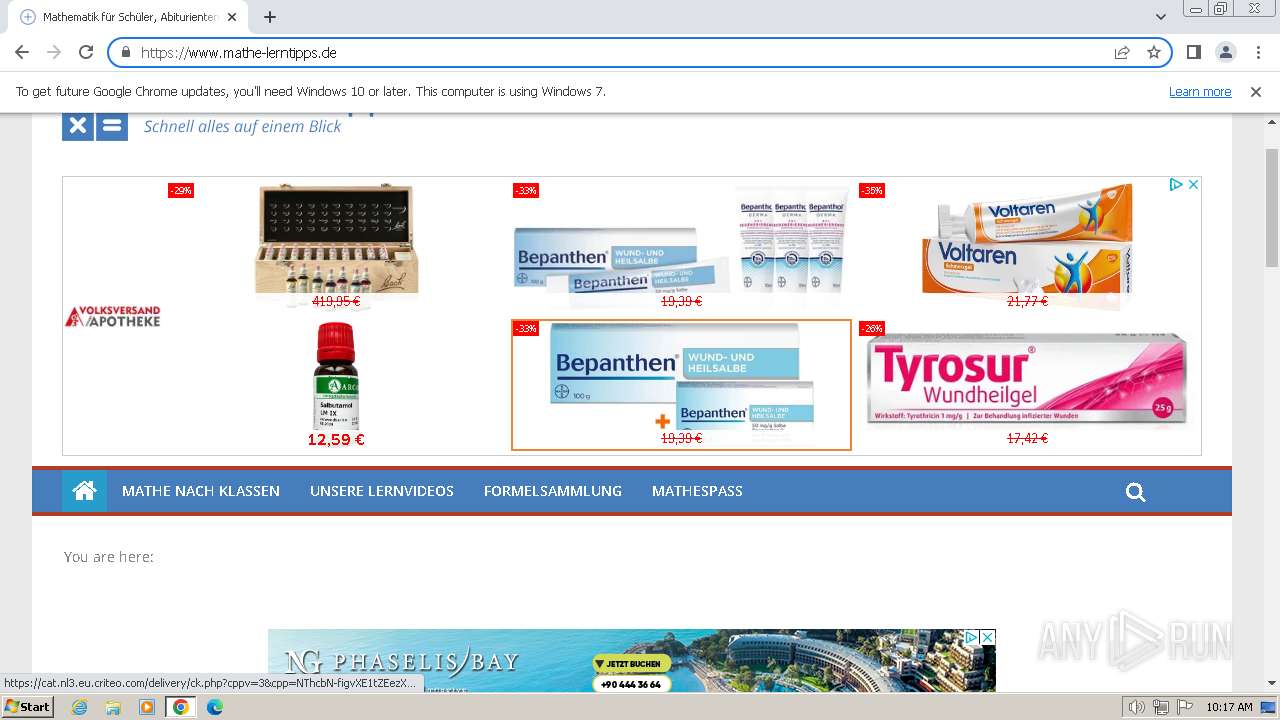
Task: Select the highlighted Bepanthen Wund- und Heilsalbe
Action: [681, 385]
